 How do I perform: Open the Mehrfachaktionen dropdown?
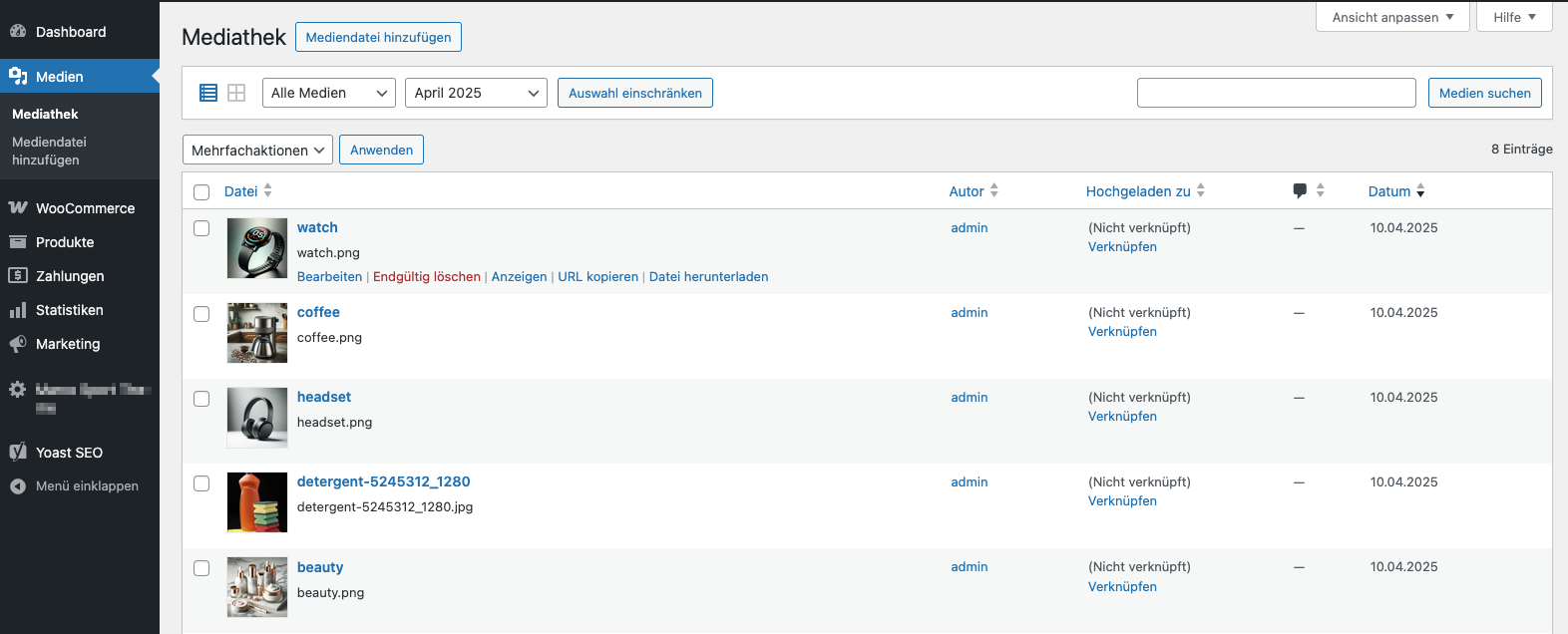pos(257,151)
